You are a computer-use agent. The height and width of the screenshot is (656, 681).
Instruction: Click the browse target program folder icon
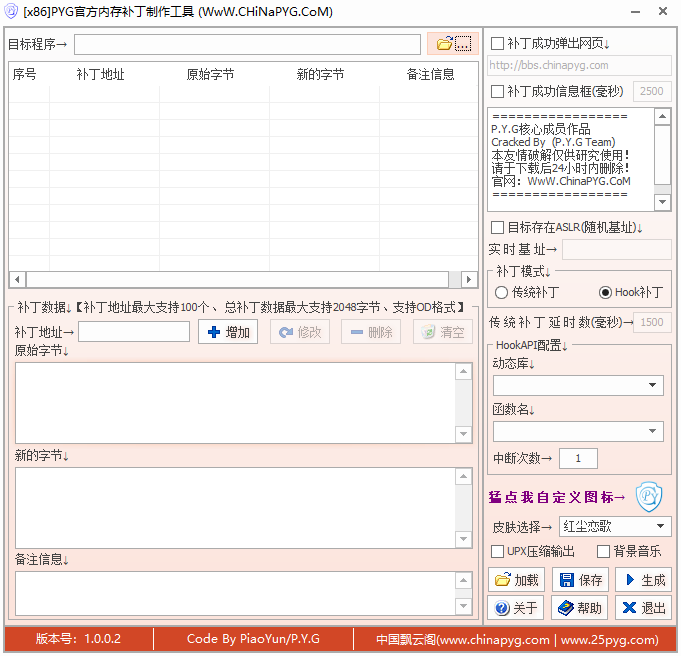[x=444, y=44]
